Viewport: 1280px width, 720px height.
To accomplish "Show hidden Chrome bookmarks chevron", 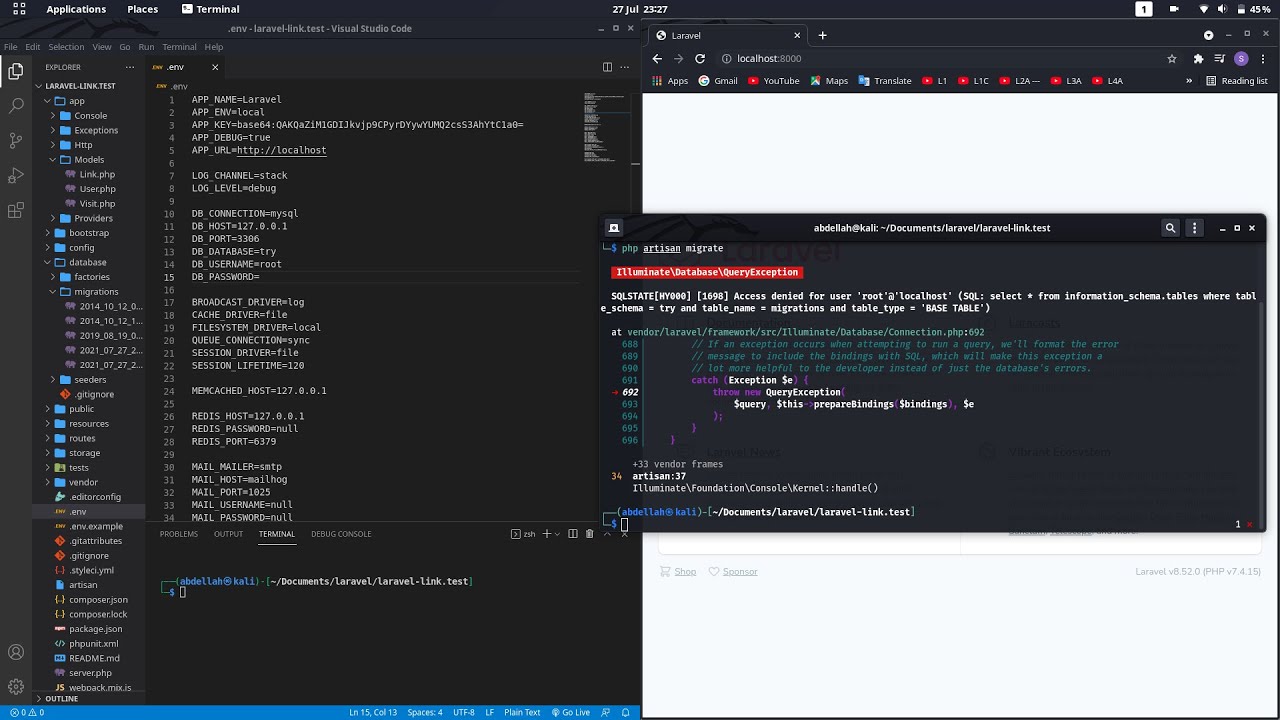I will tap(1189, 81).
